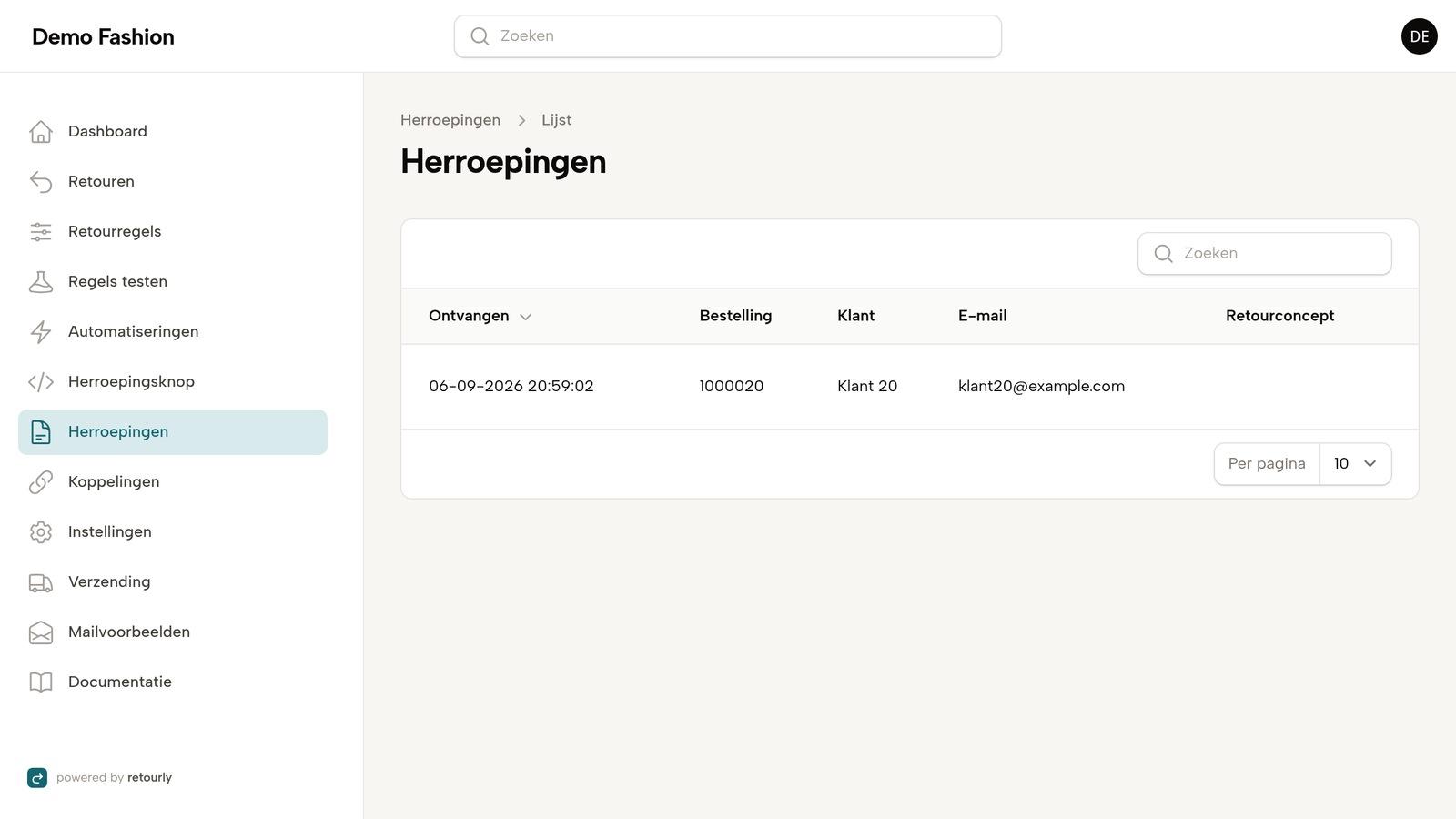Viewport: 1456px width, 819px height.
Task: Click email klant20@example.com
Action: [x=1041, y=386]
